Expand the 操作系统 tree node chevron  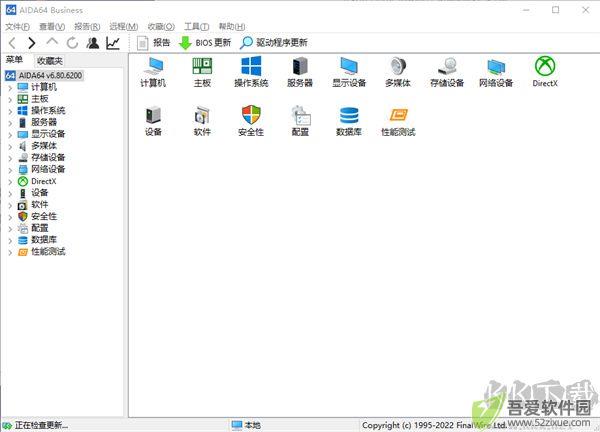point(10,111)
